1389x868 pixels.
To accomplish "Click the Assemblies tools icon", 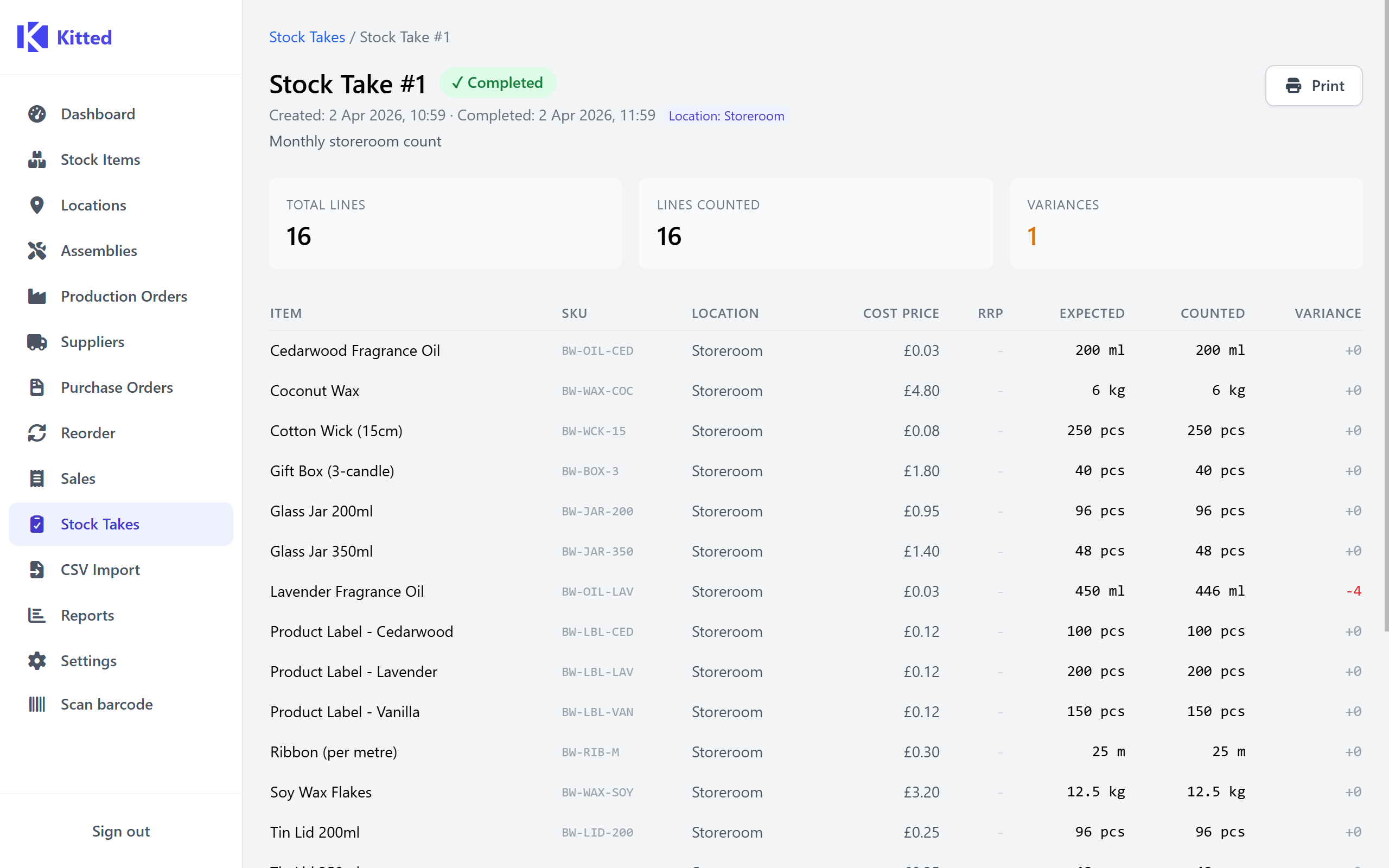I will tap(37, 251).
